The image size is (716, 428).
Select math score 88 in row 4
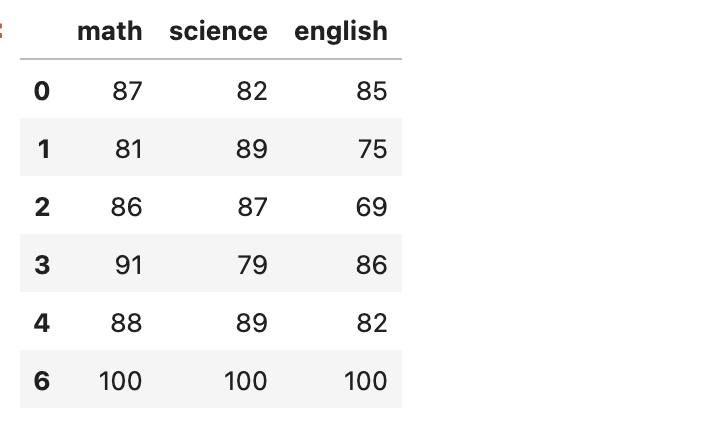point(127,323)
